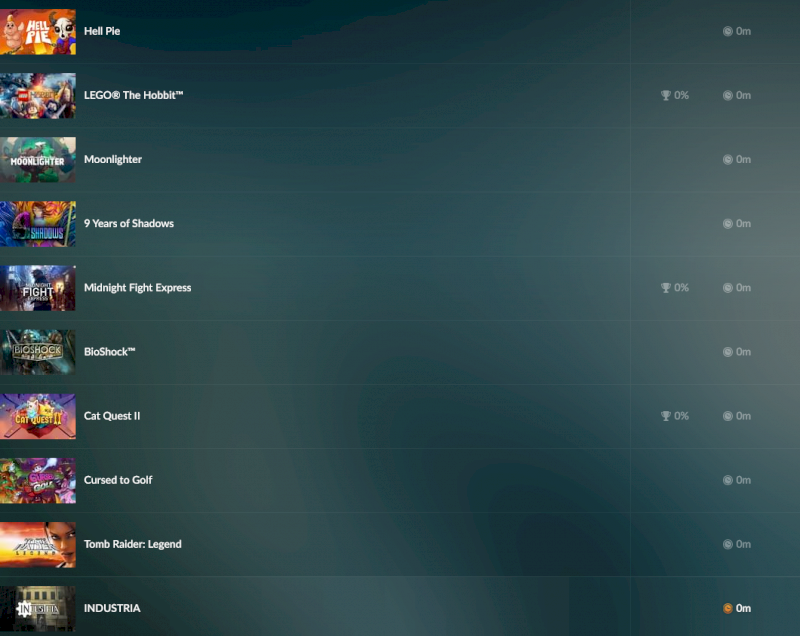This screenshot has width=800, height=636.
Task: Open the INDUSTRIA game thumbnail
Action: [x=38, y=608]
